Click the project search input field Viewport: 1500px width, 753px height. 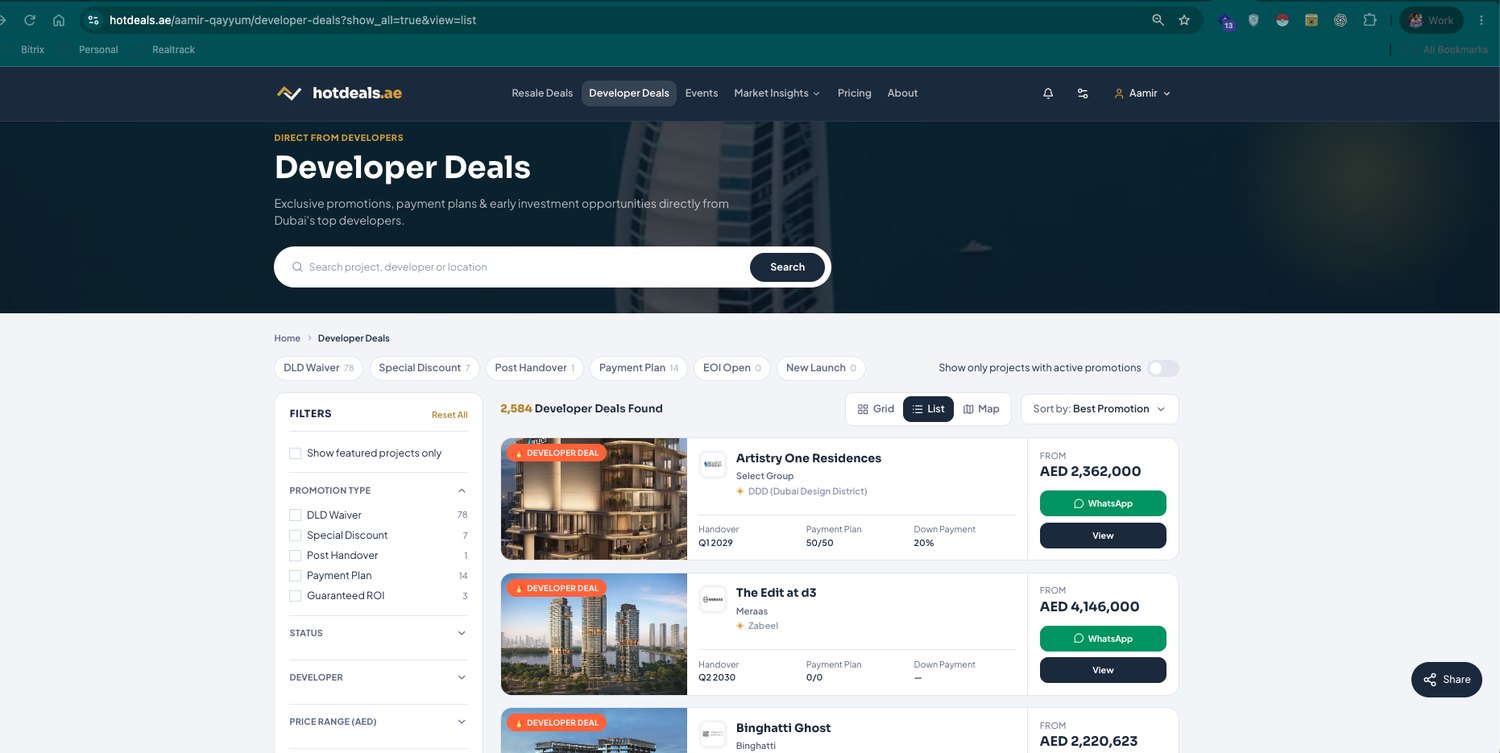(520, 267)
